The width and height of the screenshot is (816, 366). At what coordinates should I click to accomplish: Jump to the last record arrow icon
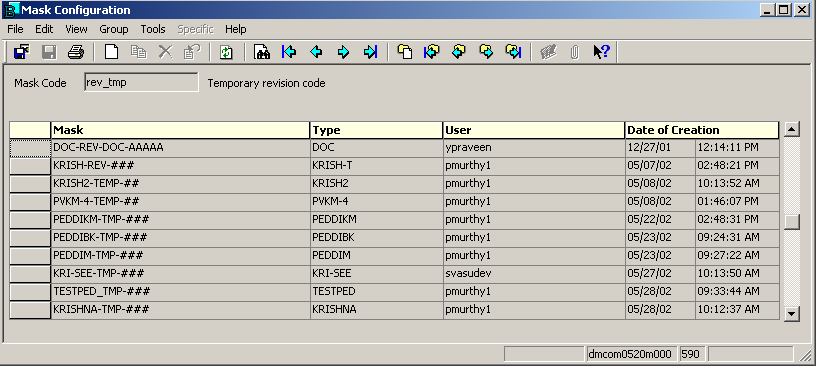[371, 52]
